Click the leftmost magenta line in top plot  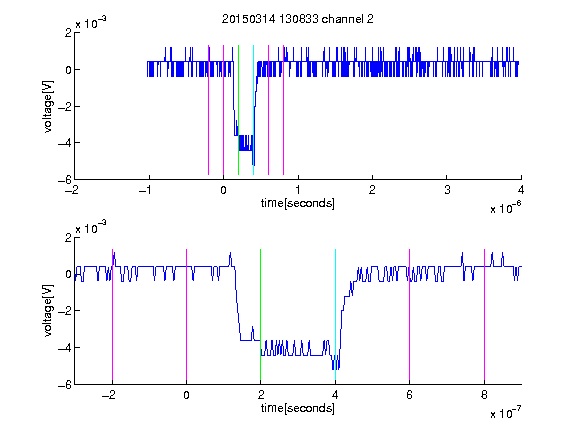click(209, 110)
